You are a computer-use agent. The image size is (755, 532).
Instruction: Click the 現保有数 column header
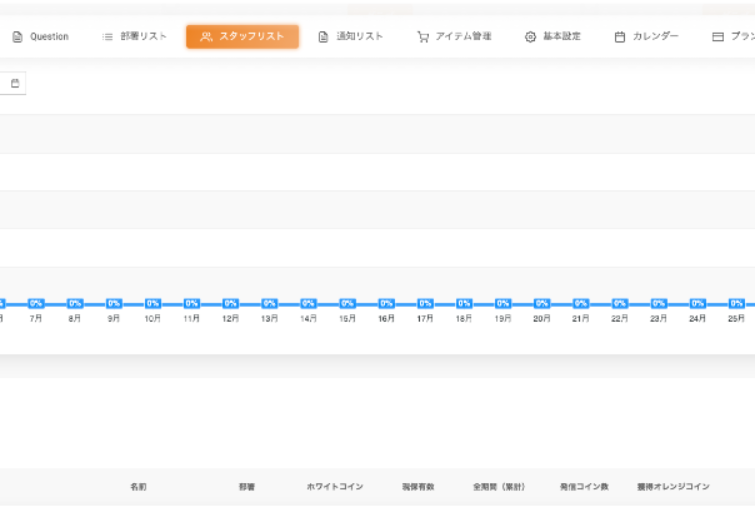point(418,487)
